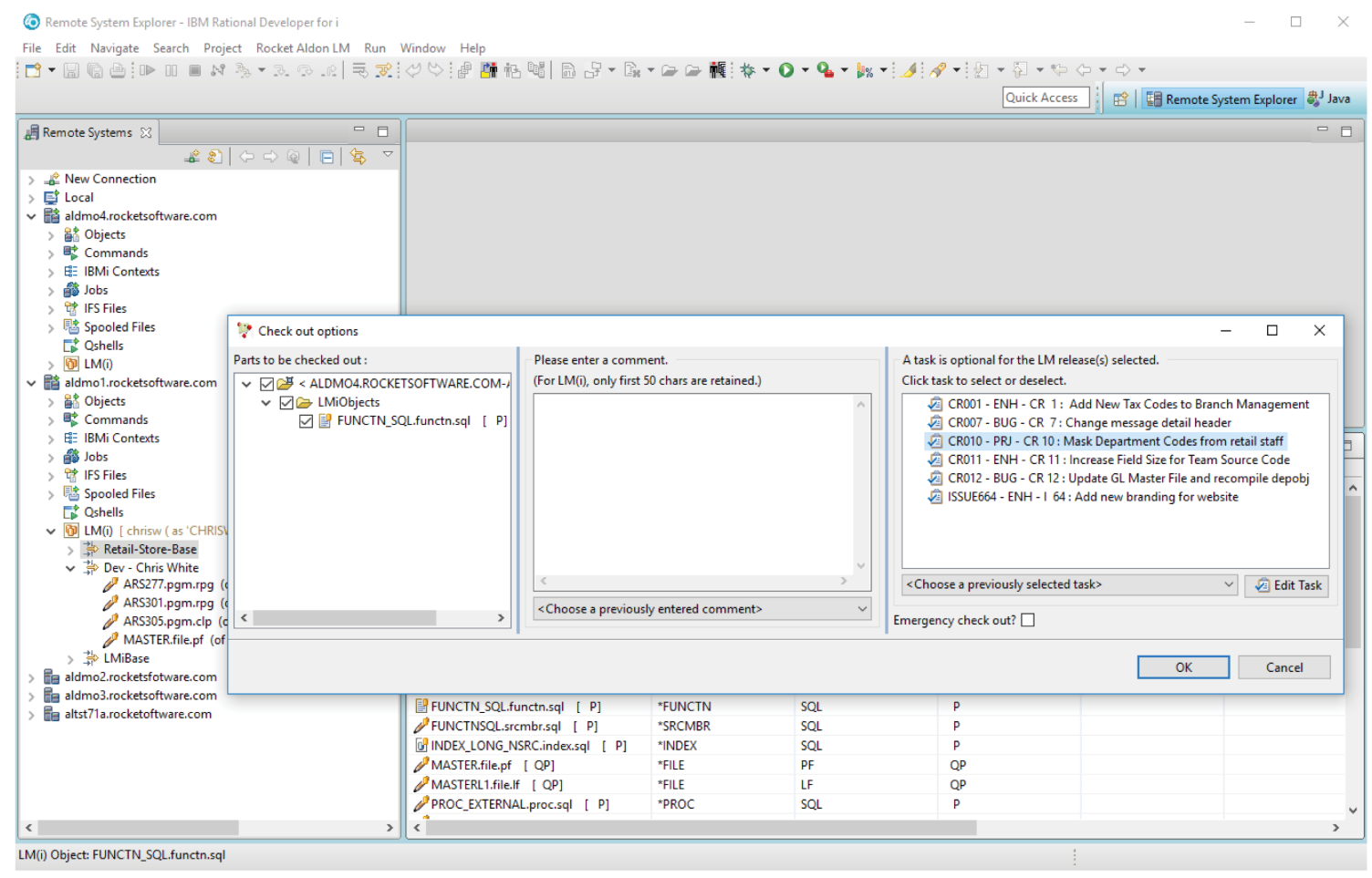1372x878 pixels.
Task: Deselect task CR010 Mask Department Codes
Action: coord(1106,441)
